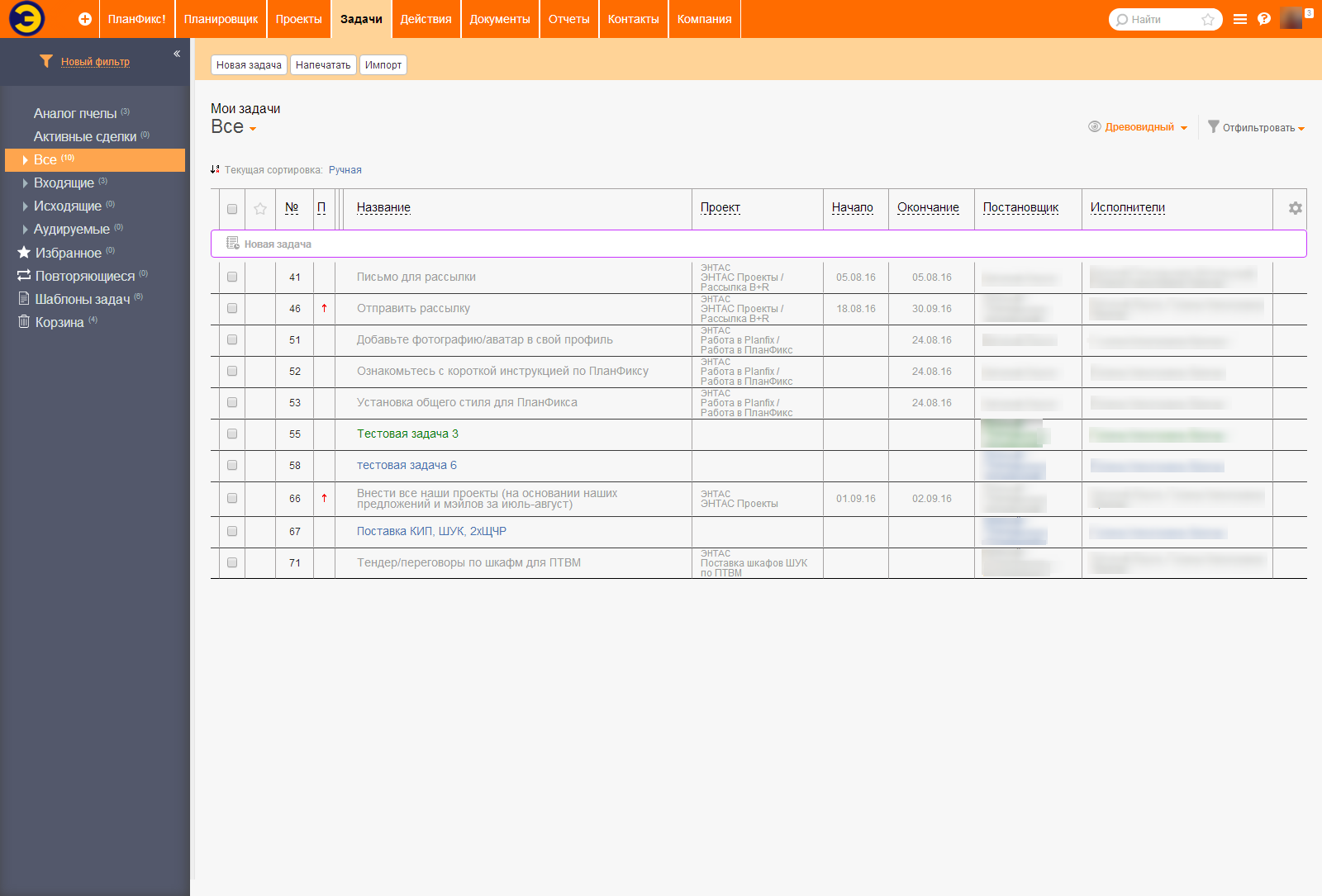Toggle the select-all checkbox in table header
Screen dimensions: 1322x896
232,210
